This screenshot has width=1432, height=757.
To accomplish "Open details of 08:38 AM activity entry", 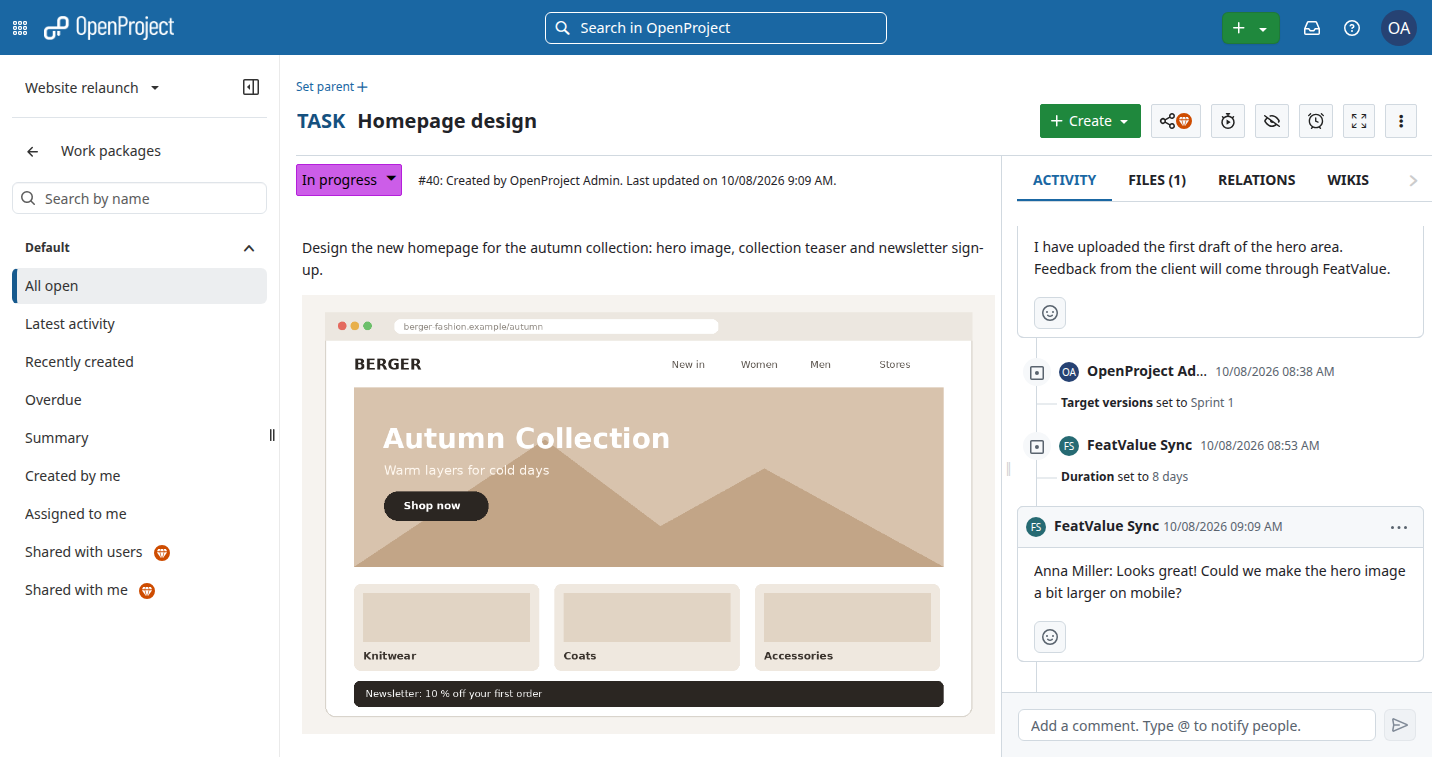I will click(x=1037, y=372).
